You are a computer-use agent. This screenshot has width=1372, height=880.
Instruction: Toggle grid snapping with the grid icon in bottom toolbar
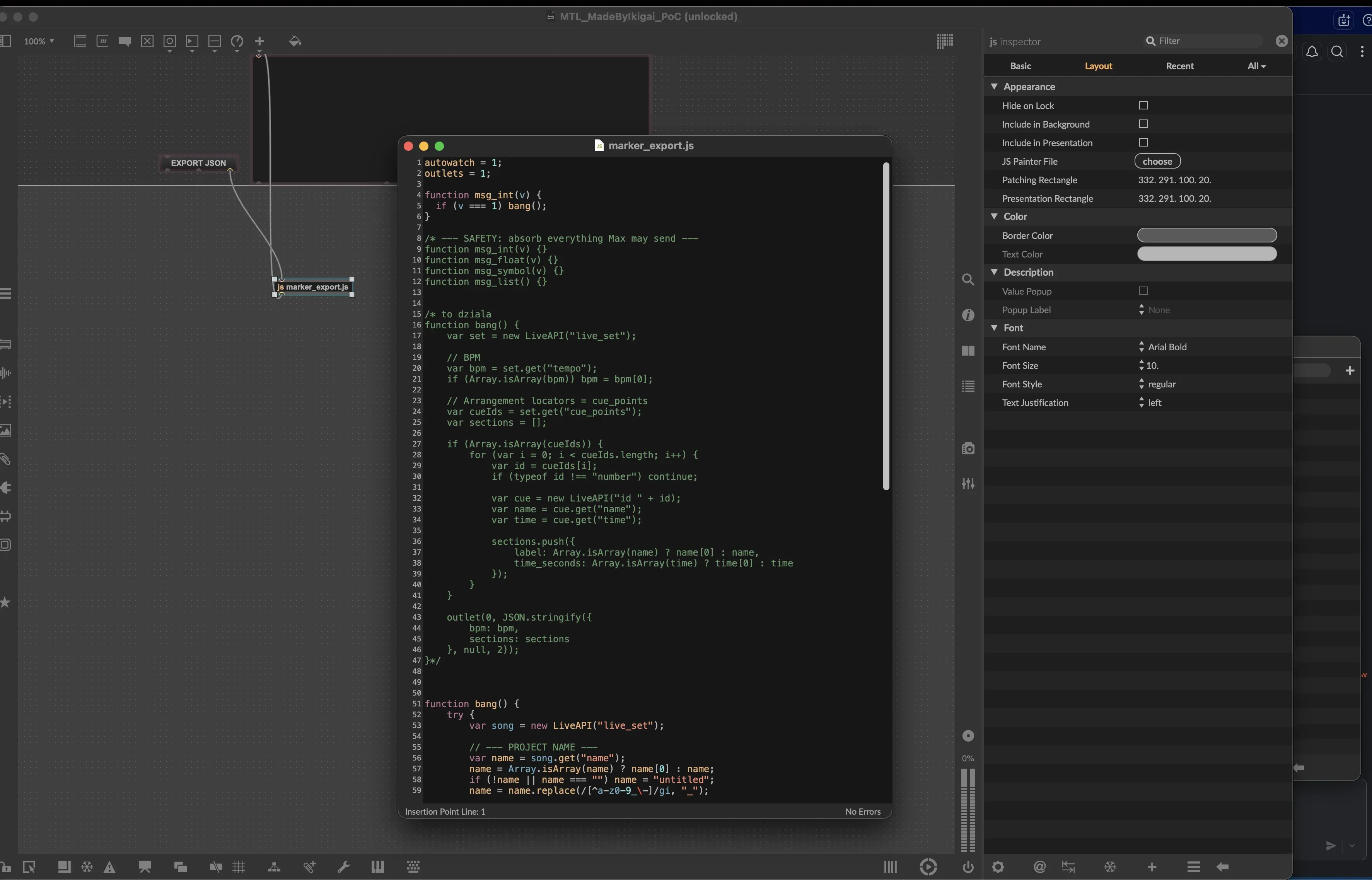[x=239, y=867]
